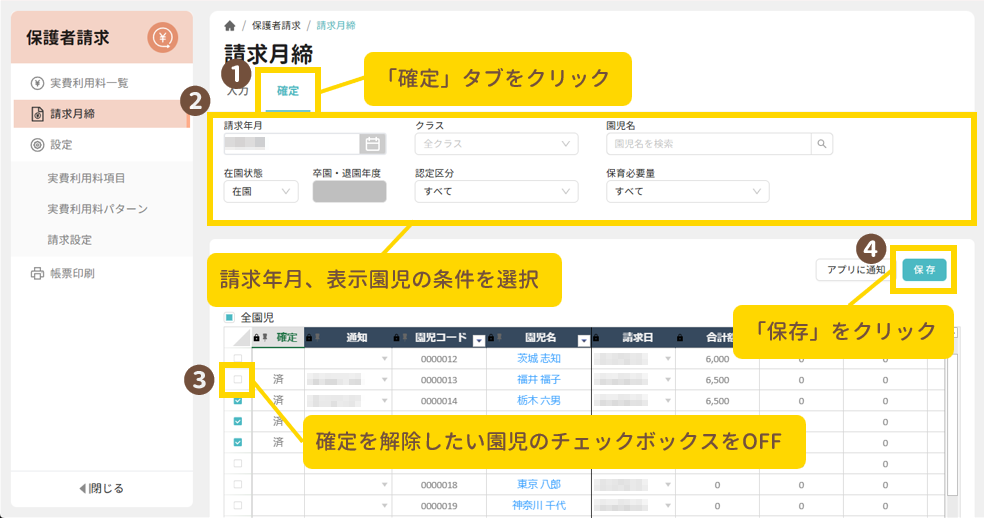Image resolution: width=984 pixels, height=518 pixels.
Task: Switch to the 確定 tab
Action: click(288, 91)
